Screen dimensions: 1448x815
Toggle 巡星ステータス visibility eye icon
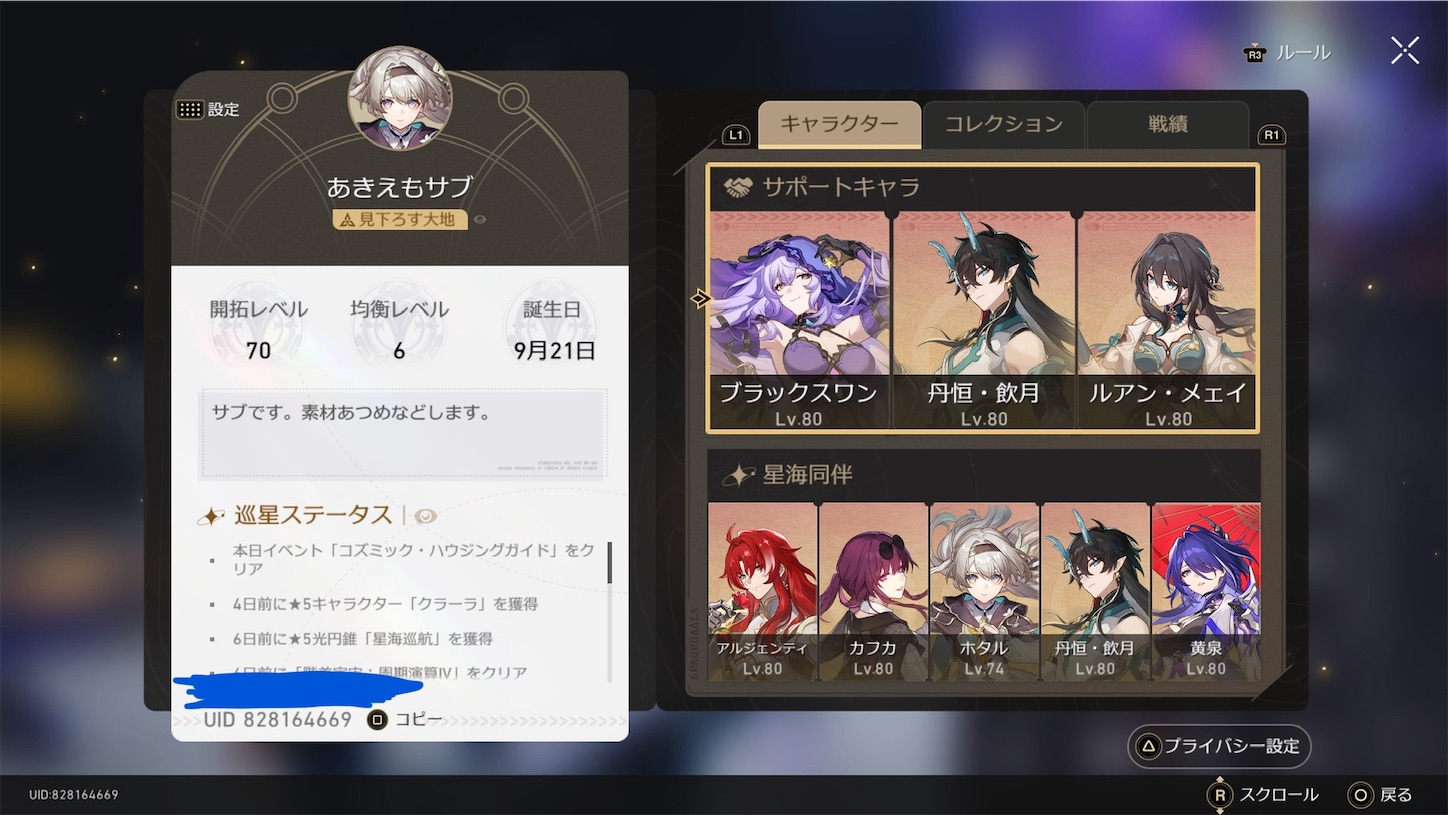tap(426, 516)
